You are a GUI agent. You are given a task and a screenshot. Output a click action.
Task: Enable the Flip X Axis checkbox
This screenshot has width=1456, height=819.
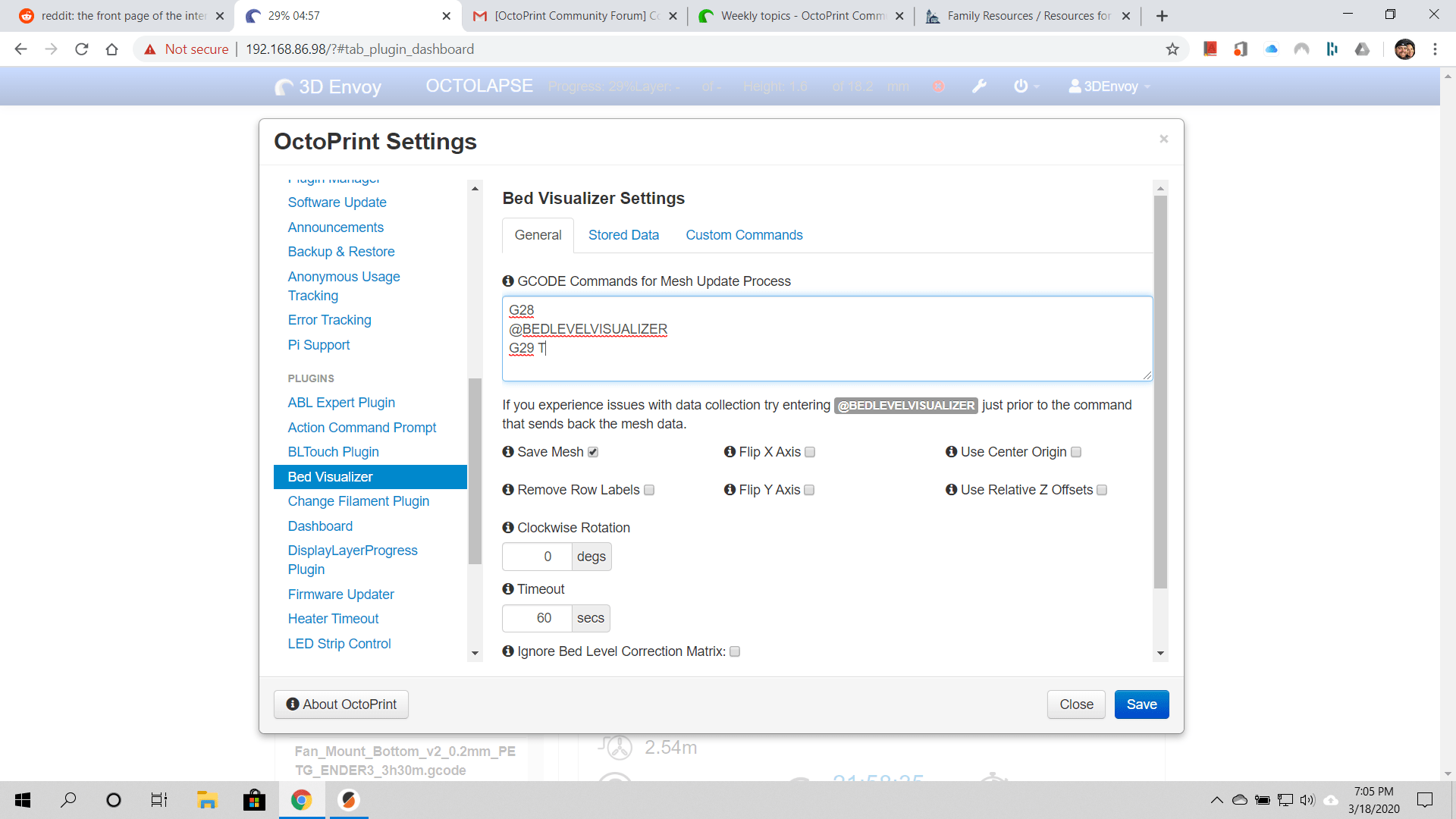pyautogui.click(x=810, y=452)
